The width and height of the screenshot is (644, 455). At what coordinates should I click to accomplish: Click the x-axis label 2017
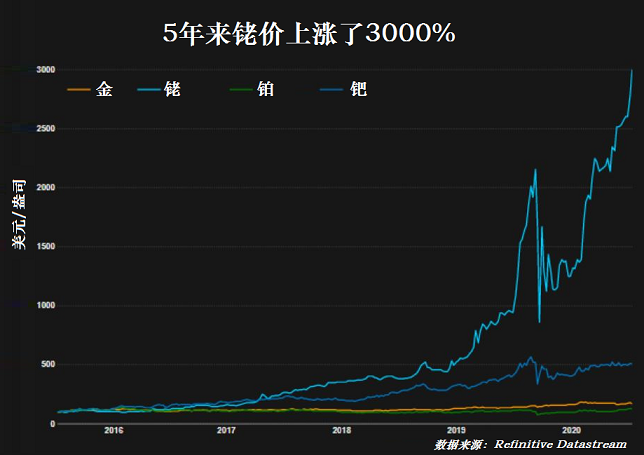click(x=226, y=430)
